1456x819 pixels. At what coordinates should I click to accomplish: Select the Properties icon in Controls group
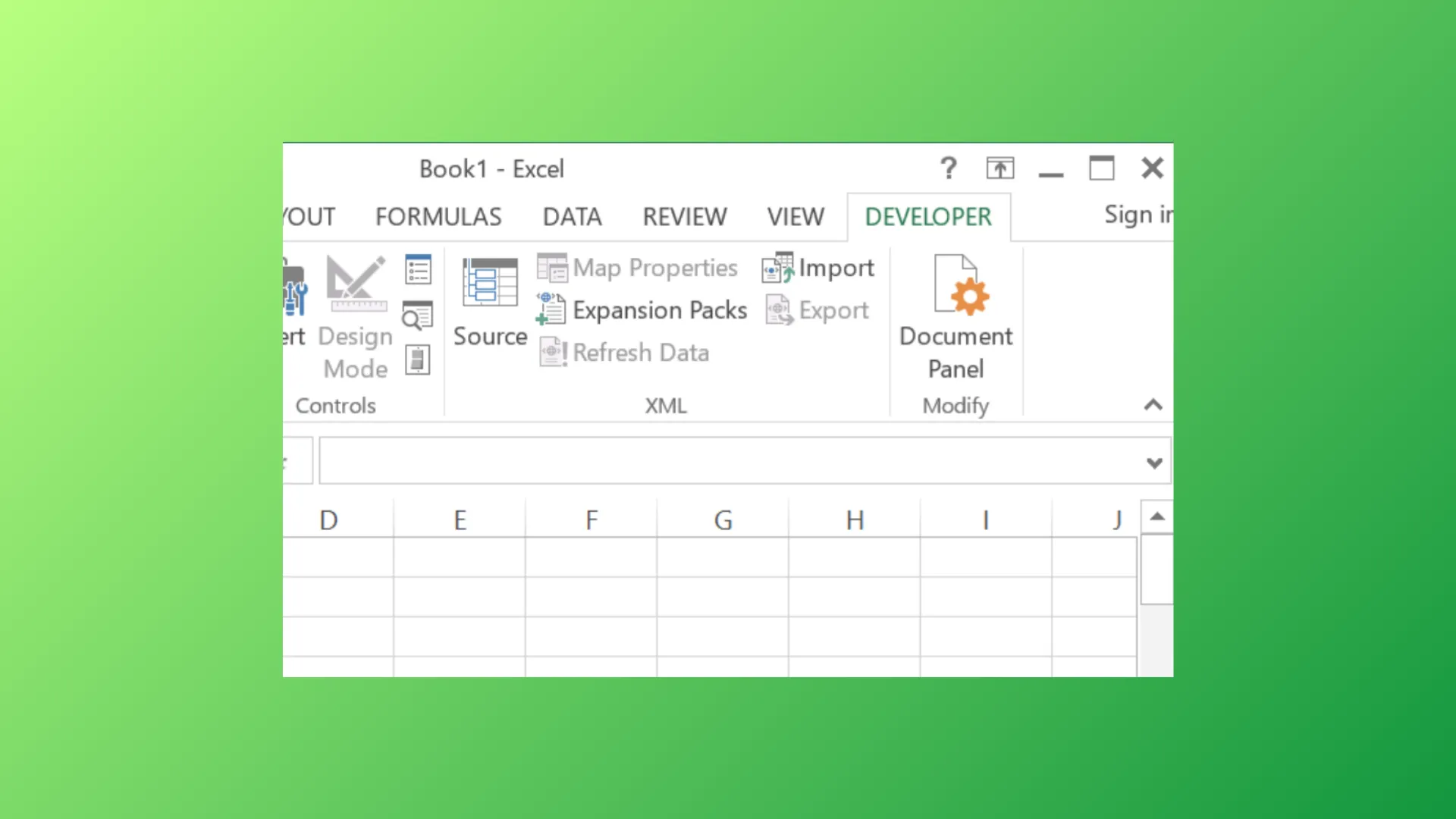pyautogui.click(x=418, y=268)
